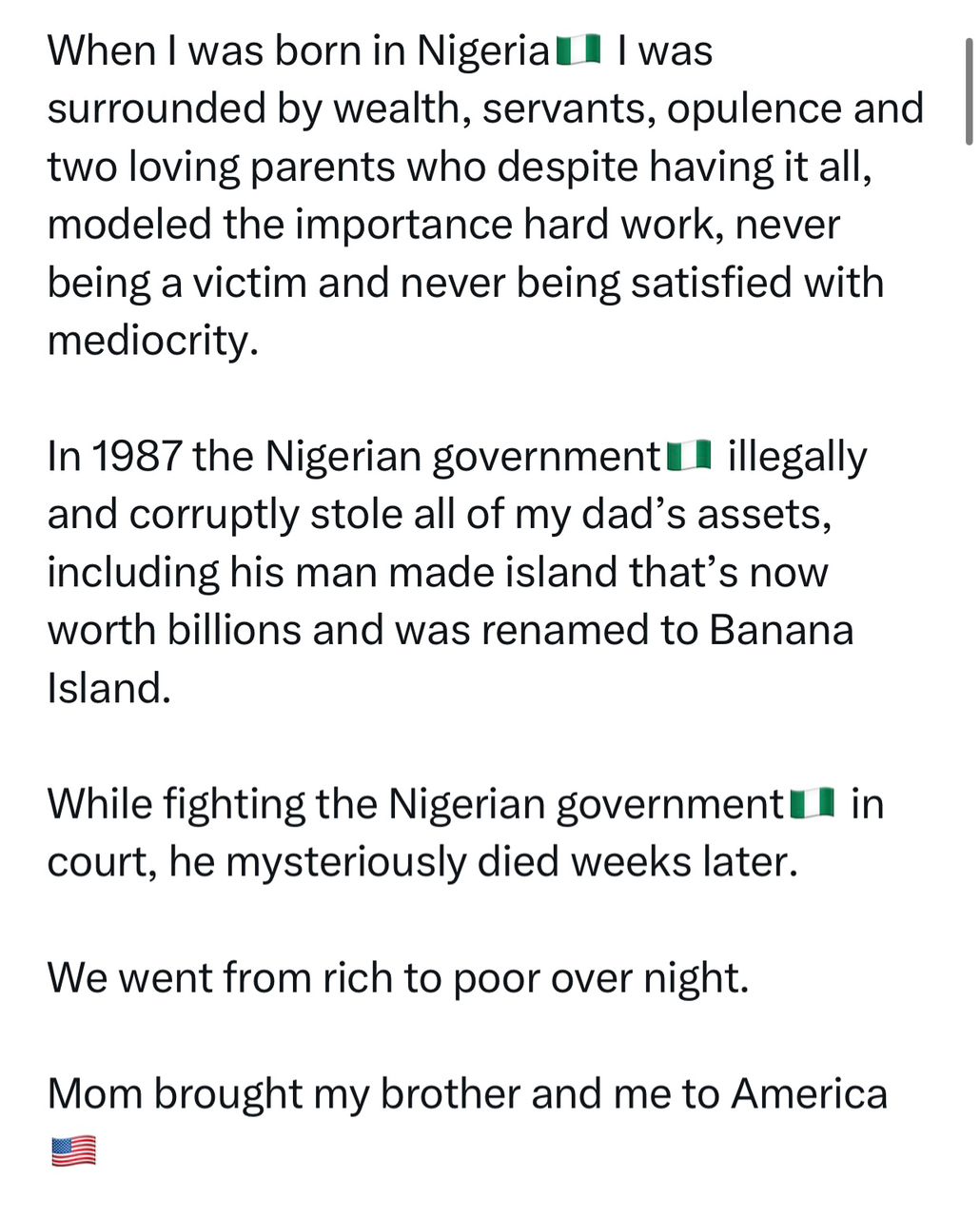Click the year '1987' in the post

[x=135, y=457]
